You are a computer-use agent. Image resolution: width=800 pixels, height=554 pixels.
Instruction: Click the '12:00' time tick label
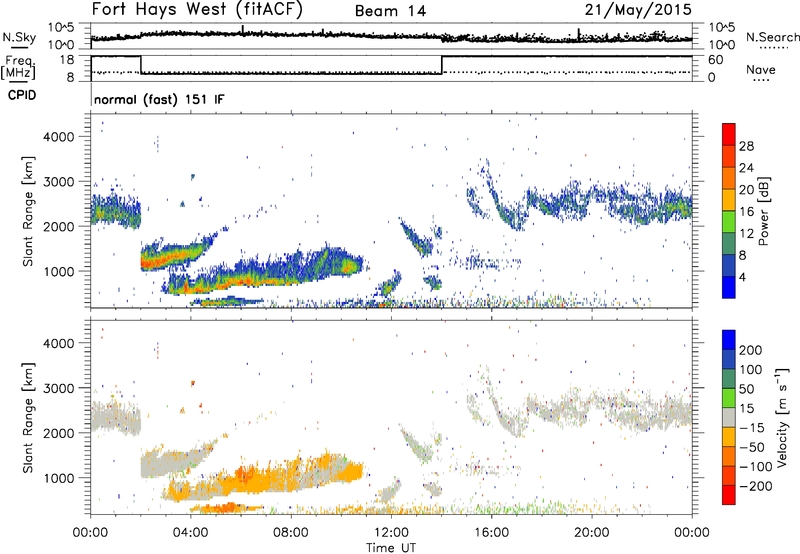(391, 533)
